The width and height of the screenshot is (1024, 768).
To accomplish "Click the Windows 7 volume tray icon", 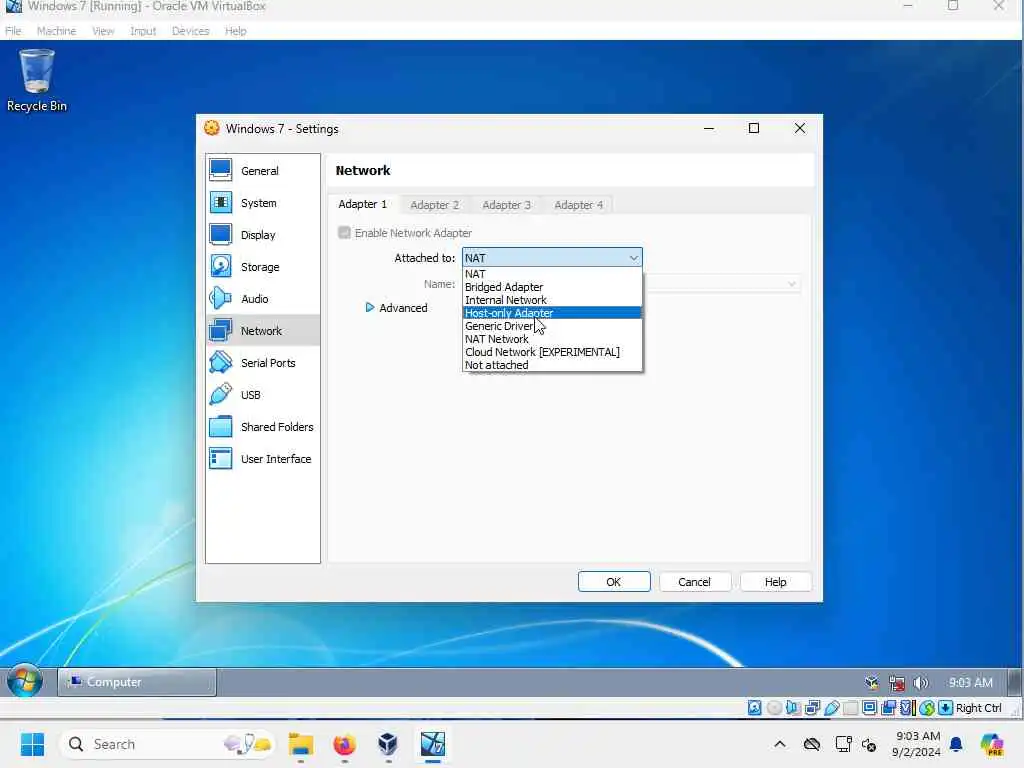I will point(921,683).
